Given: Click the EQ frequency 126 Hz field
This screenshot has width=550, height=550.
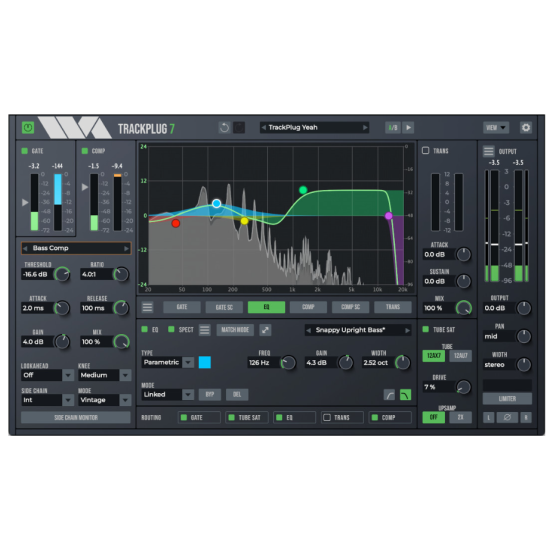Looking at the screenshot, I should pos(264,363).
